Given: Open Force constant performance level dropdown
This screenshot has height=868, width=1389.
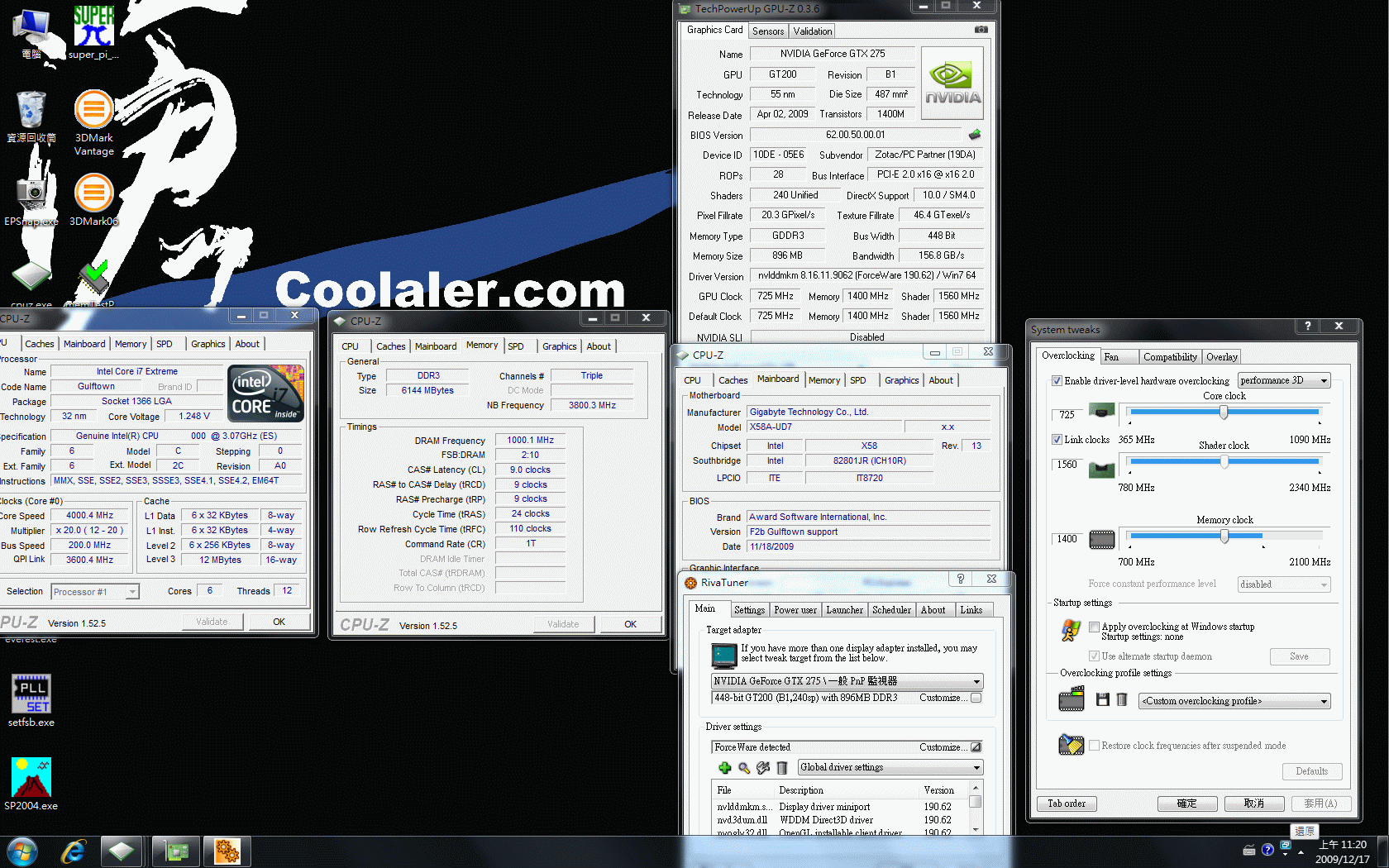Looking at the screenshot, I should 1284,584.
